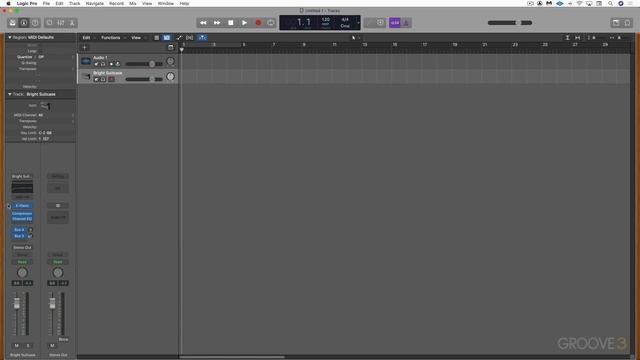Mute the Audio 1 track
The width and height of the screenshot is (640, 360).
pos(96,64)
